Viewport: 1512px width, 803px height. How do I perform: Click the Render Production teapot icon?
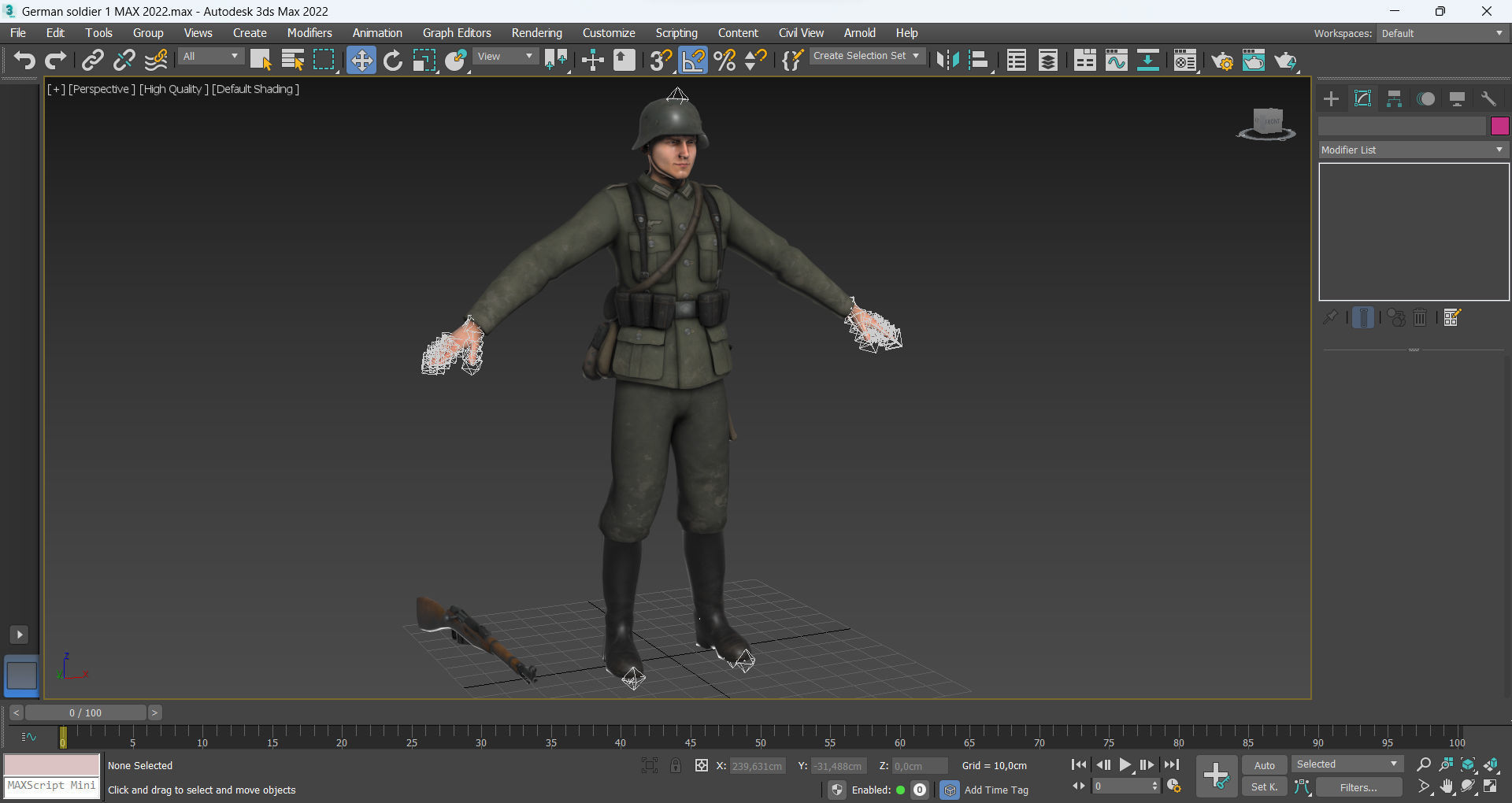(1285, 60)
